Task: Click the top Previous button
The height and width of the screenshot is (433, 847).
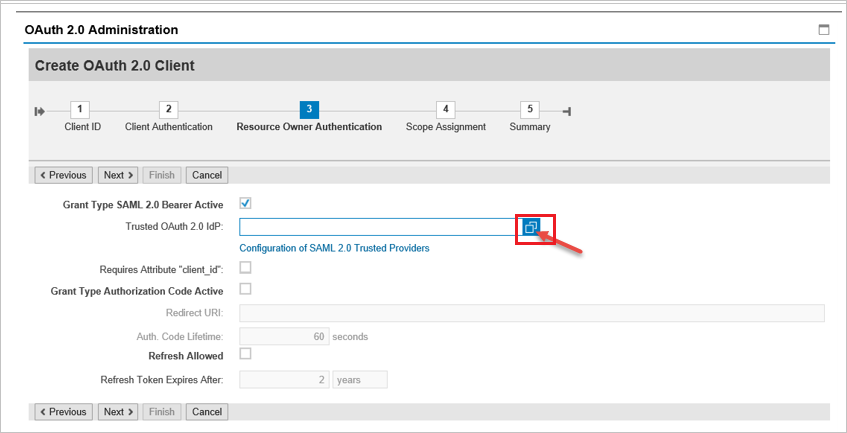Action: (63, 175)
